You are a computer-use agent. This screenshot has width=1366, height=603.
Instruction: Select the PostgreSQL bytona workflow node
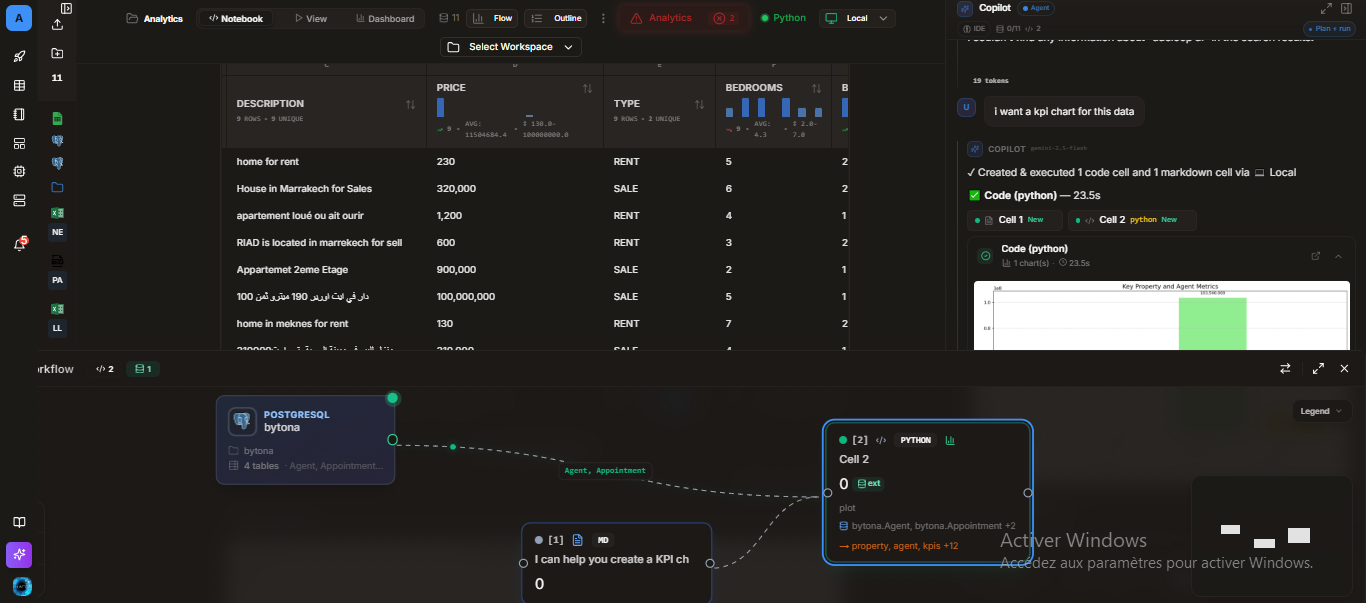click(306, 440)
